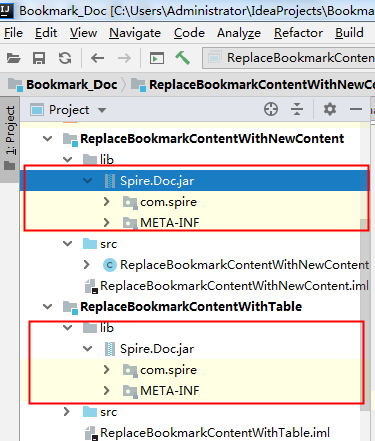Select the highlighted Spire.Doc.jar row
The height and width of the screenshot is (441, 375).
click(195, 181)
